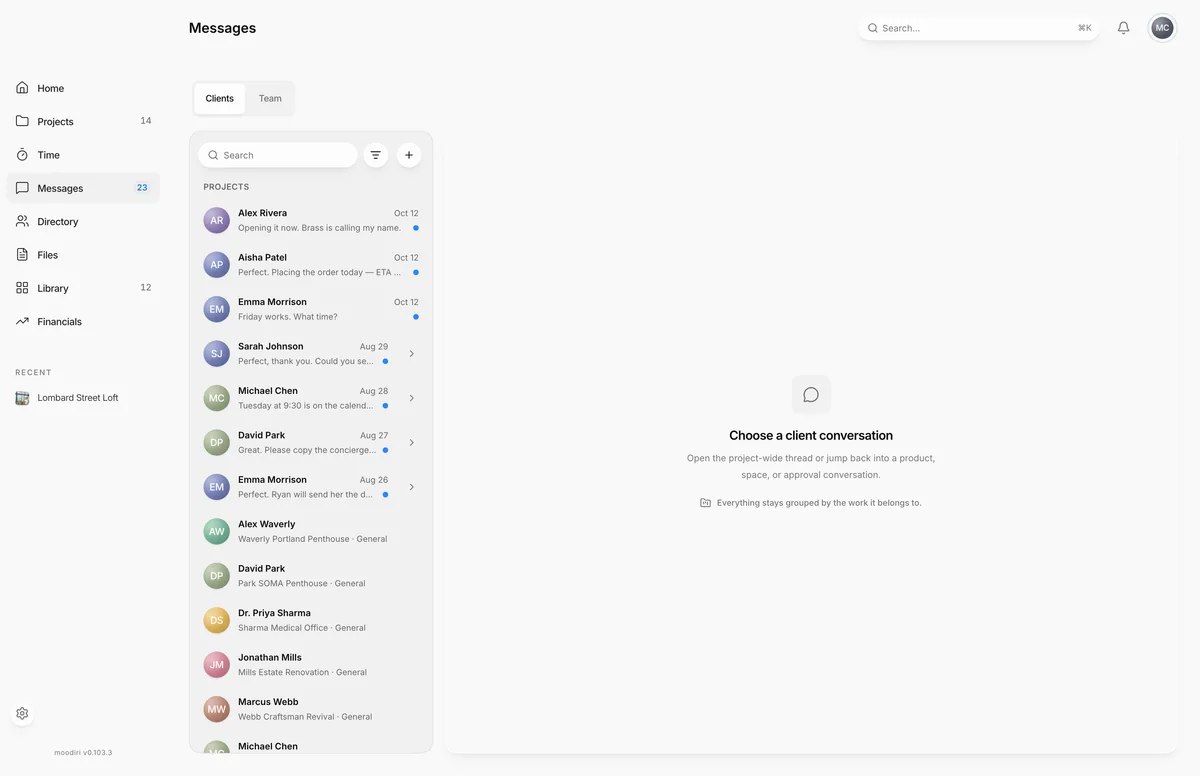The height and width of the screenshot is (776, 1200).
Task: Click the notifications bell icon
Action: [x=1124, y=28]
